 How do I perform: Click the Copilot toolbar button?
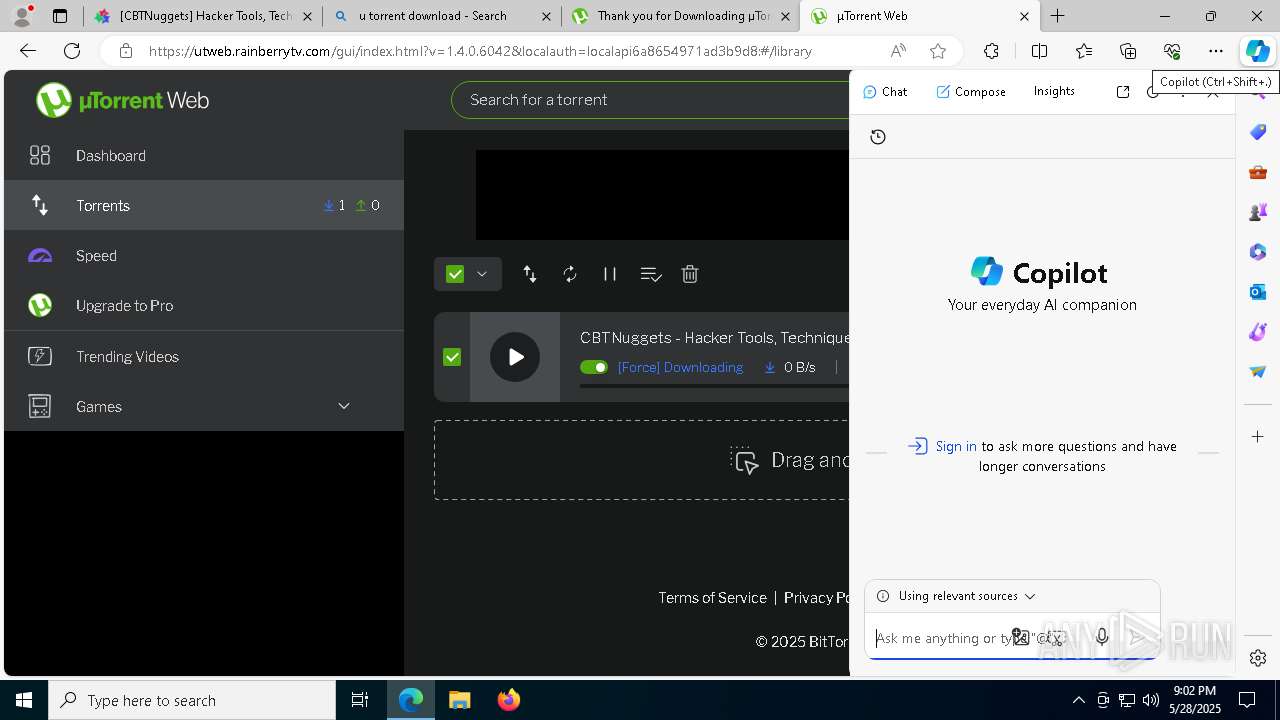coord(1257,51)
